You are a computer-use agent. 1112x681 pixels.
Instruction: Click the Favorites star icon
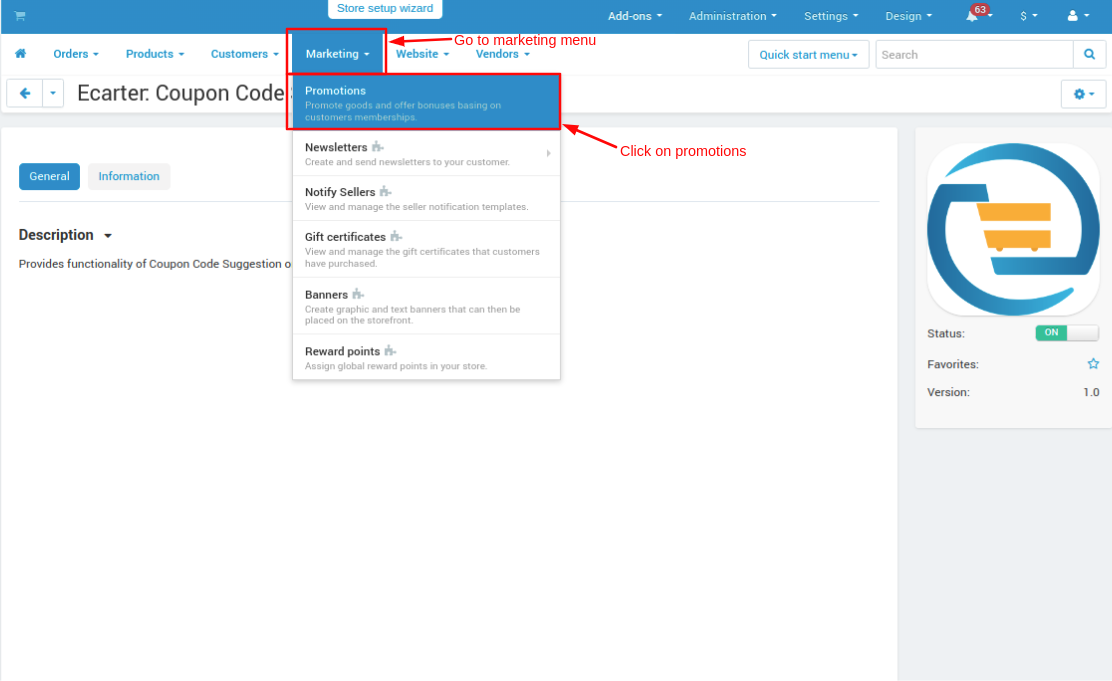coord(1093,364)
